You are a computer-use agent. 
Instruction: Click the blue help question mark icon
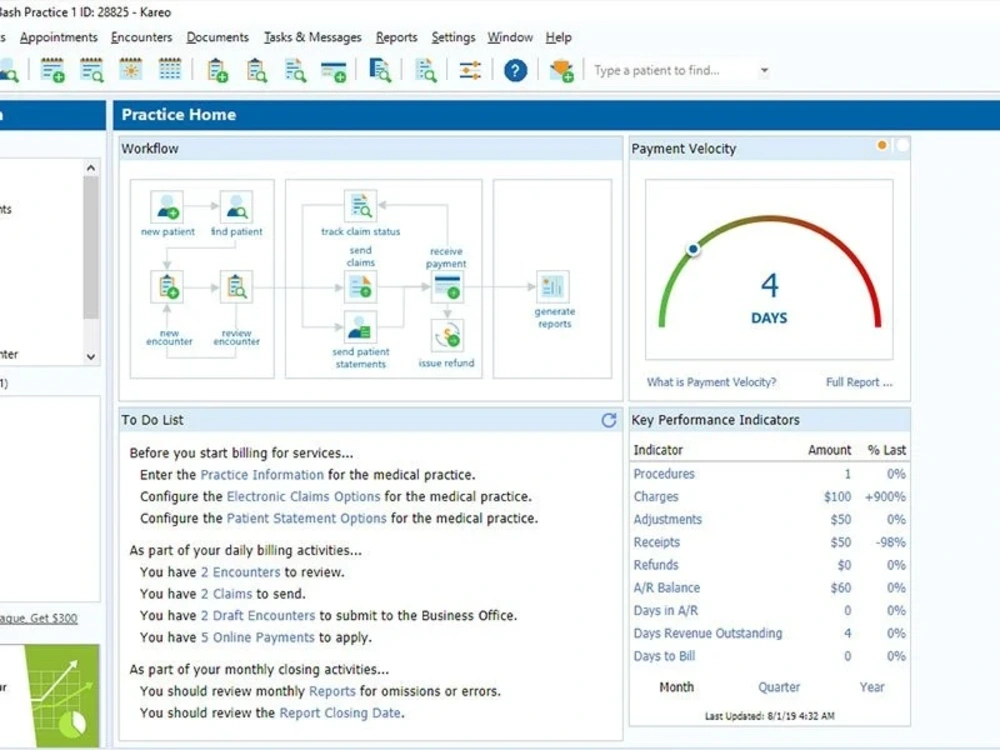515,70
